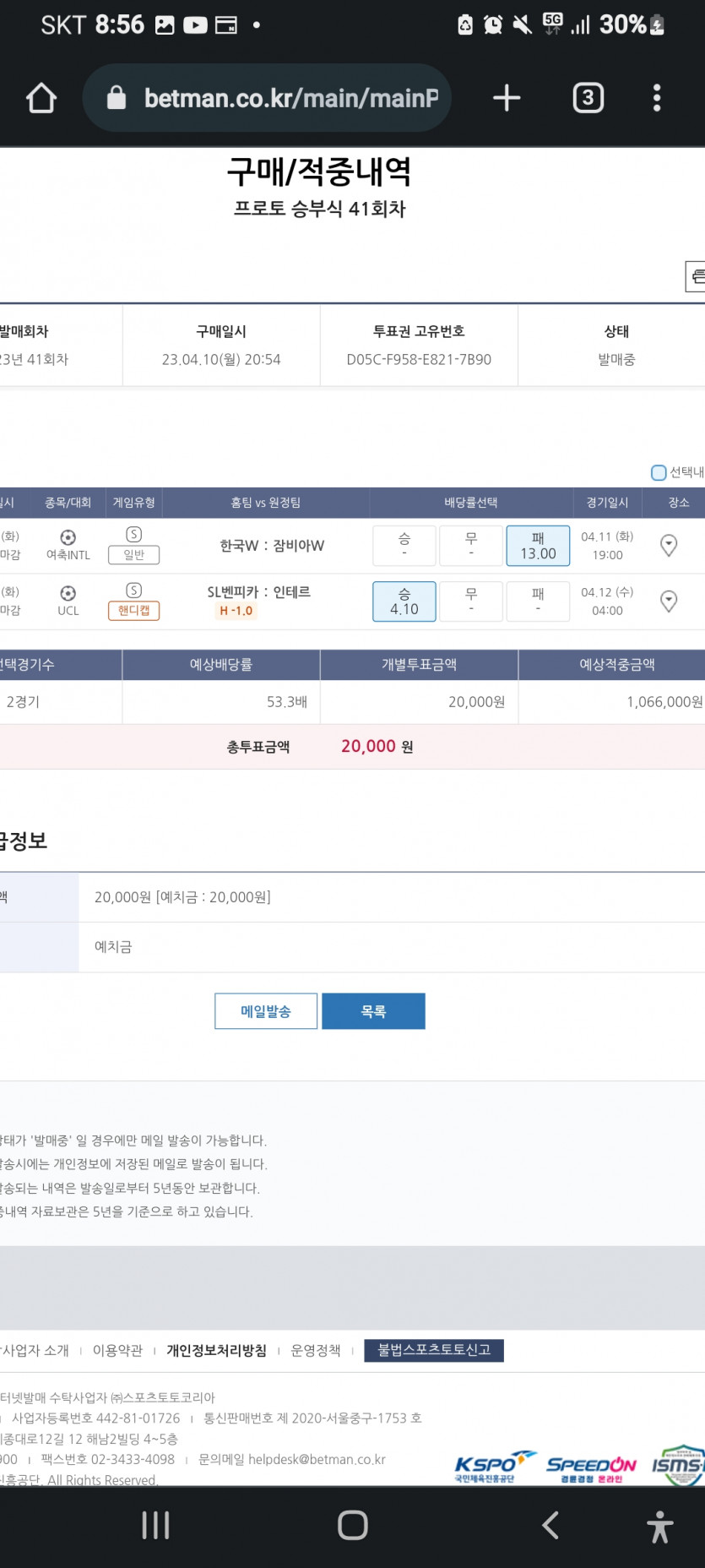The width and height of the screenshot is (705, 1568).
Task: Tap 경기일시 column header
Action: tap(607, 503)
